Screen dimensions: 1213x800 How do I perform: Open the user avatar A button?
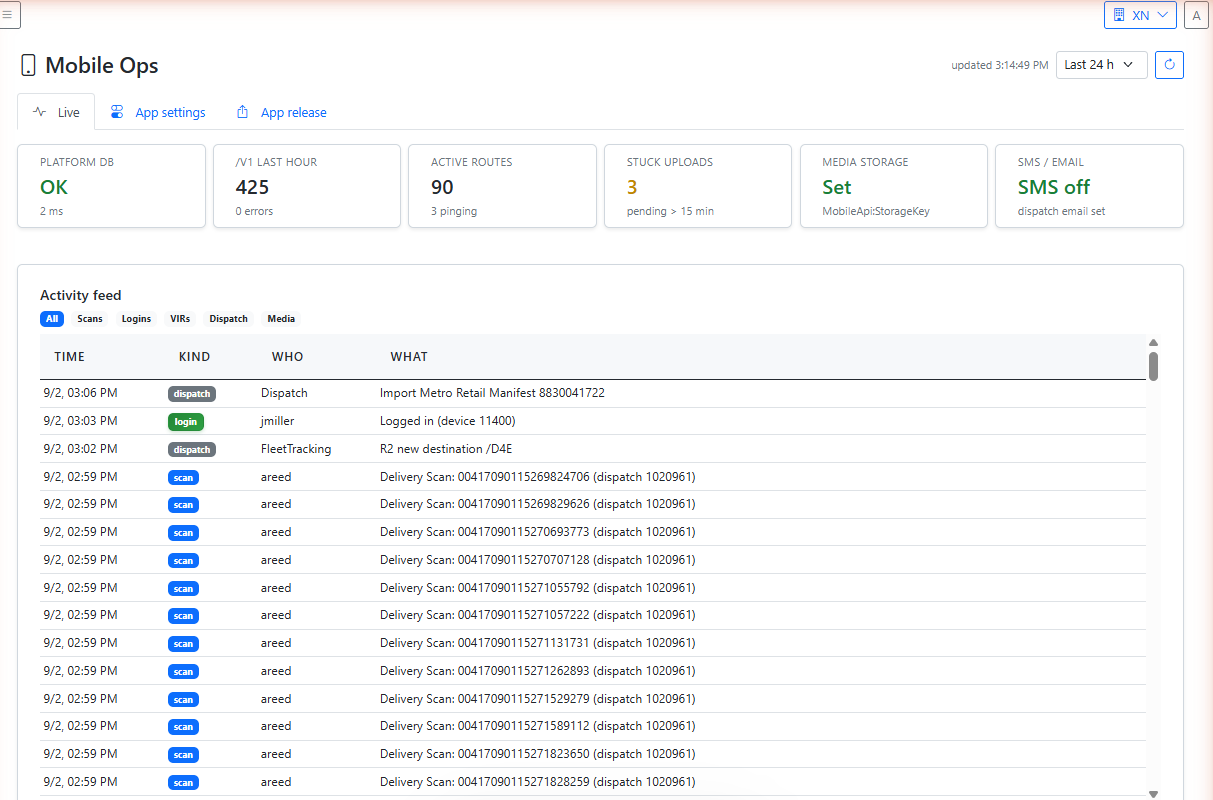1196,15
